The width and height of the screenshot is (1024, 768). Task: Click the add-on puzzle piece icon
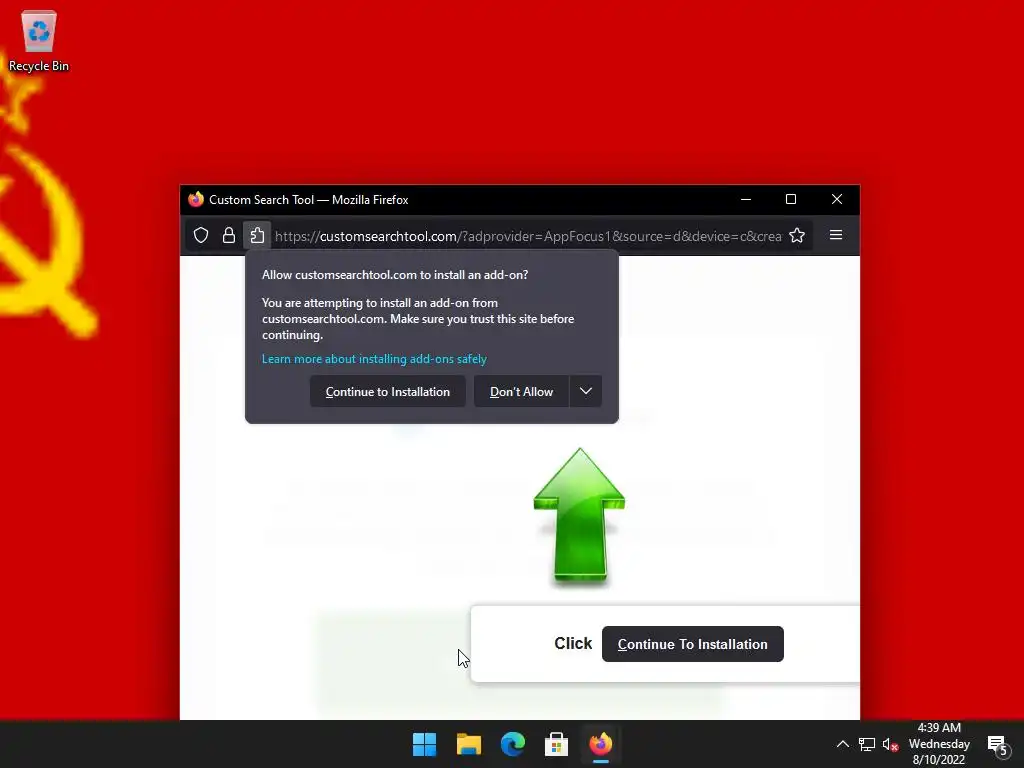(x=257, y=235)
